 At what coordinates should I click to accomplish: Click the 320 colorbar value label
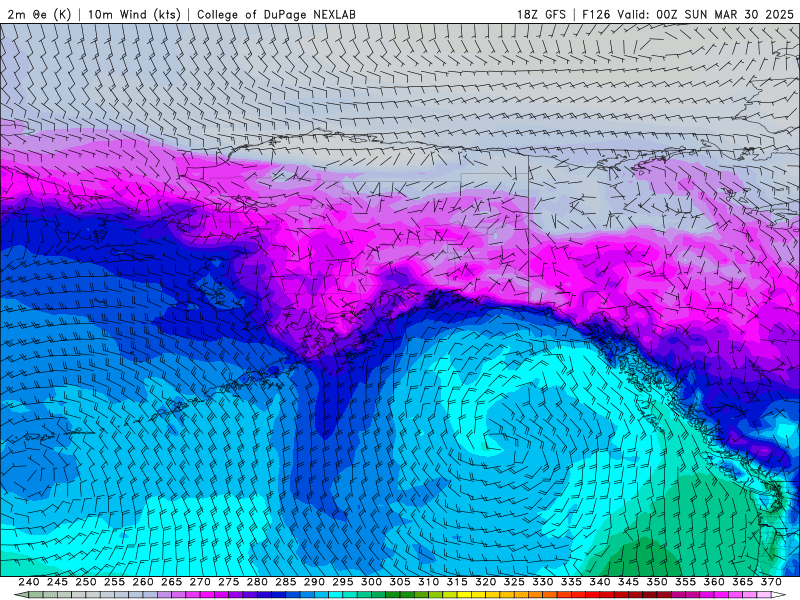[486, 582]
